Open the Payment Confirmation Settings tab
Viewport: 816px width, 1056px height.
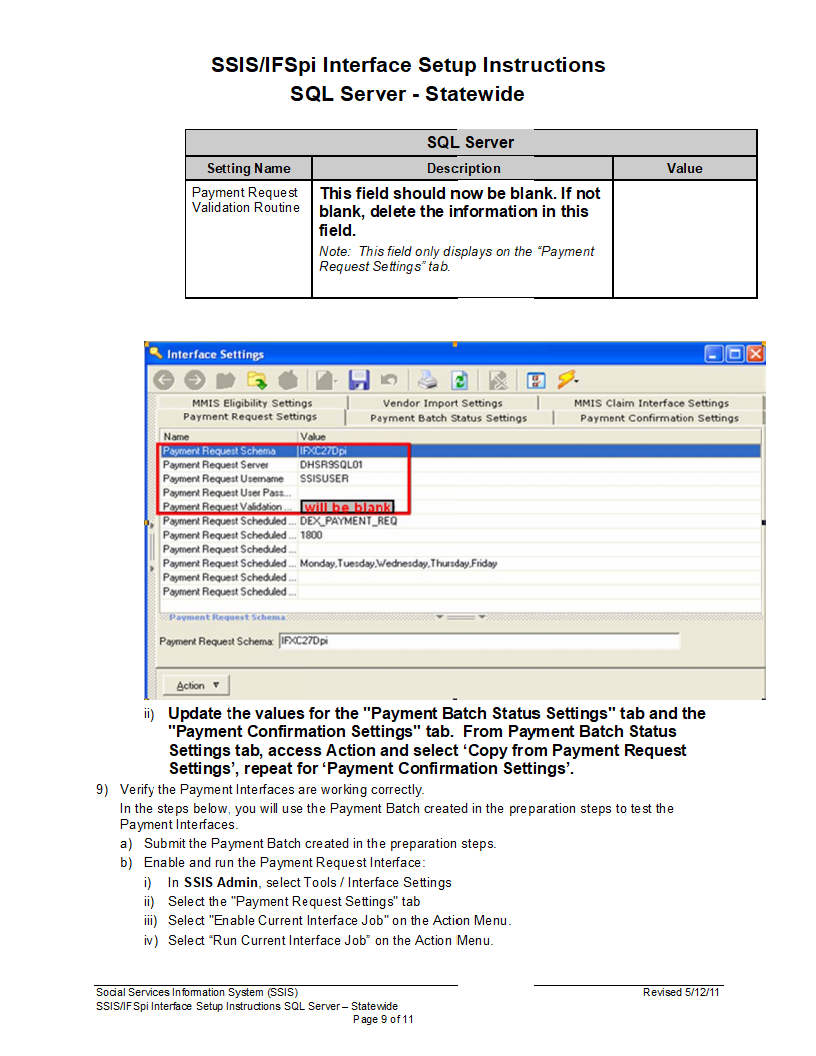tap(659, 418)
